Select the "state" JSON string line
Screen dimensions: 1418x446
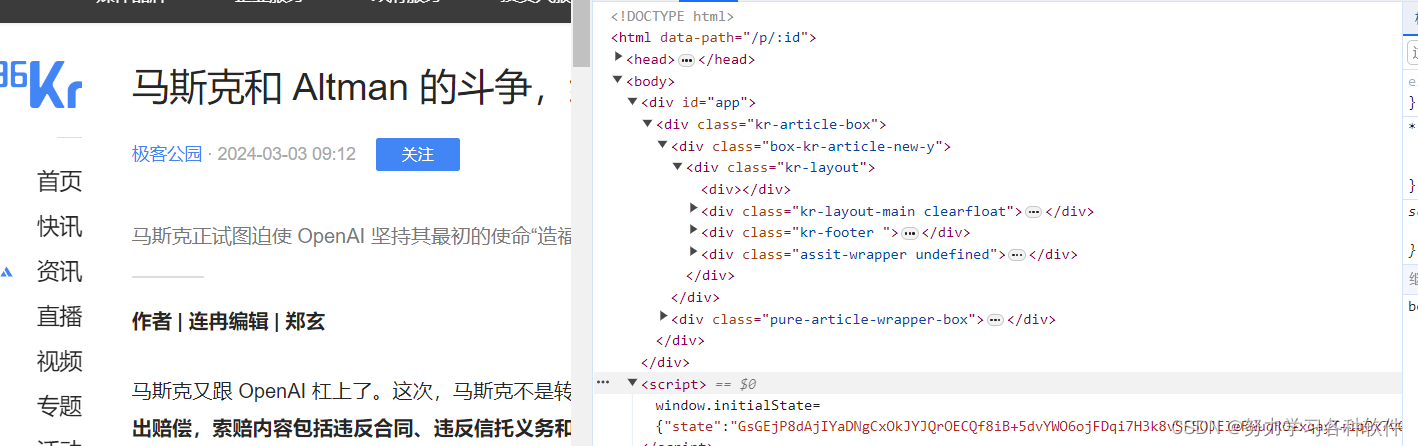pyautogui.click(x=1030, y=427)
